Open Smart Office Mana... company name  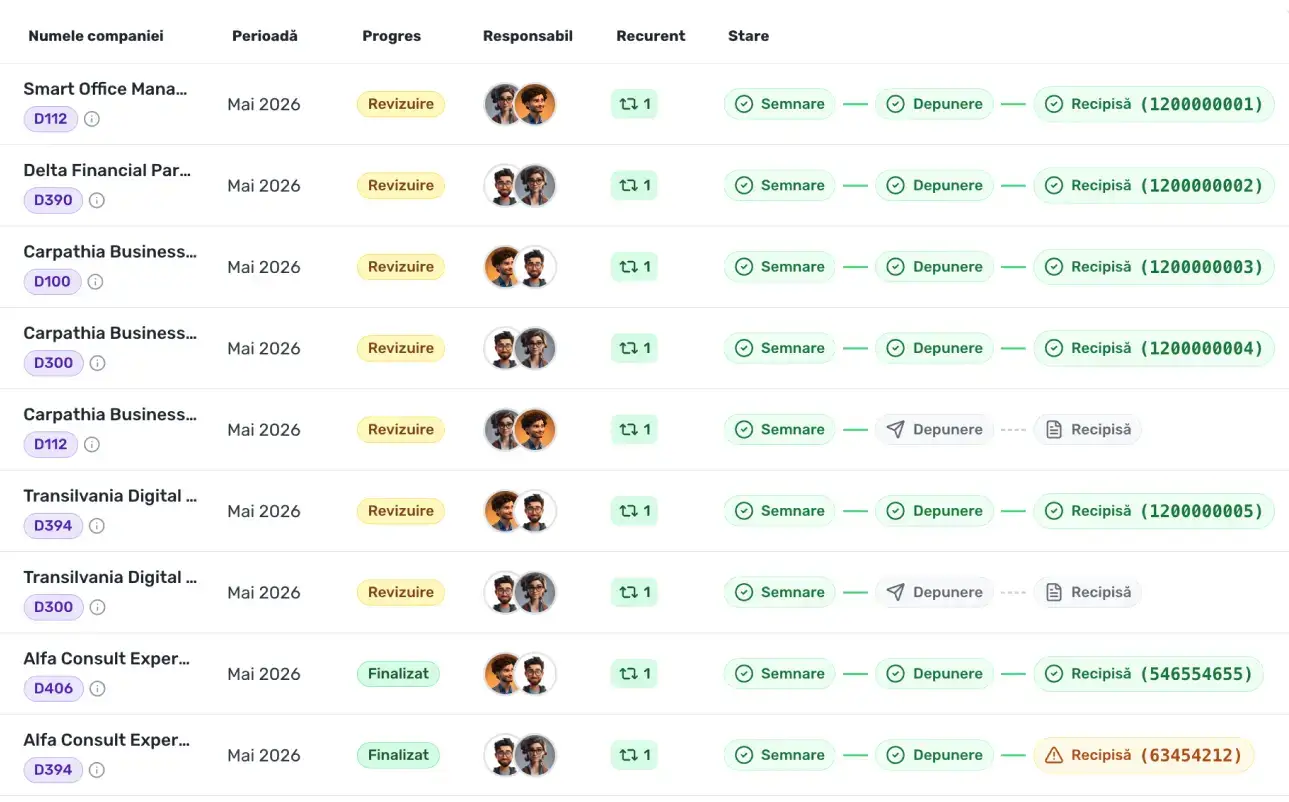pos(105,89)
